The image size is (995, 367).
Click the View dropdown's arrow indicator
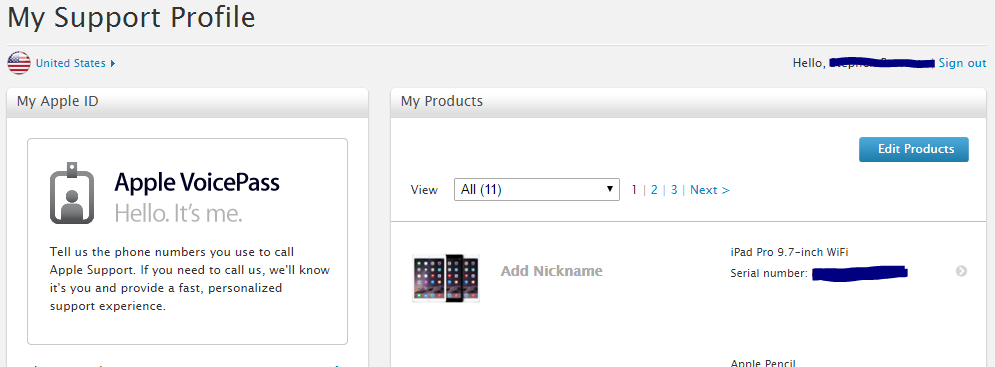609,189
